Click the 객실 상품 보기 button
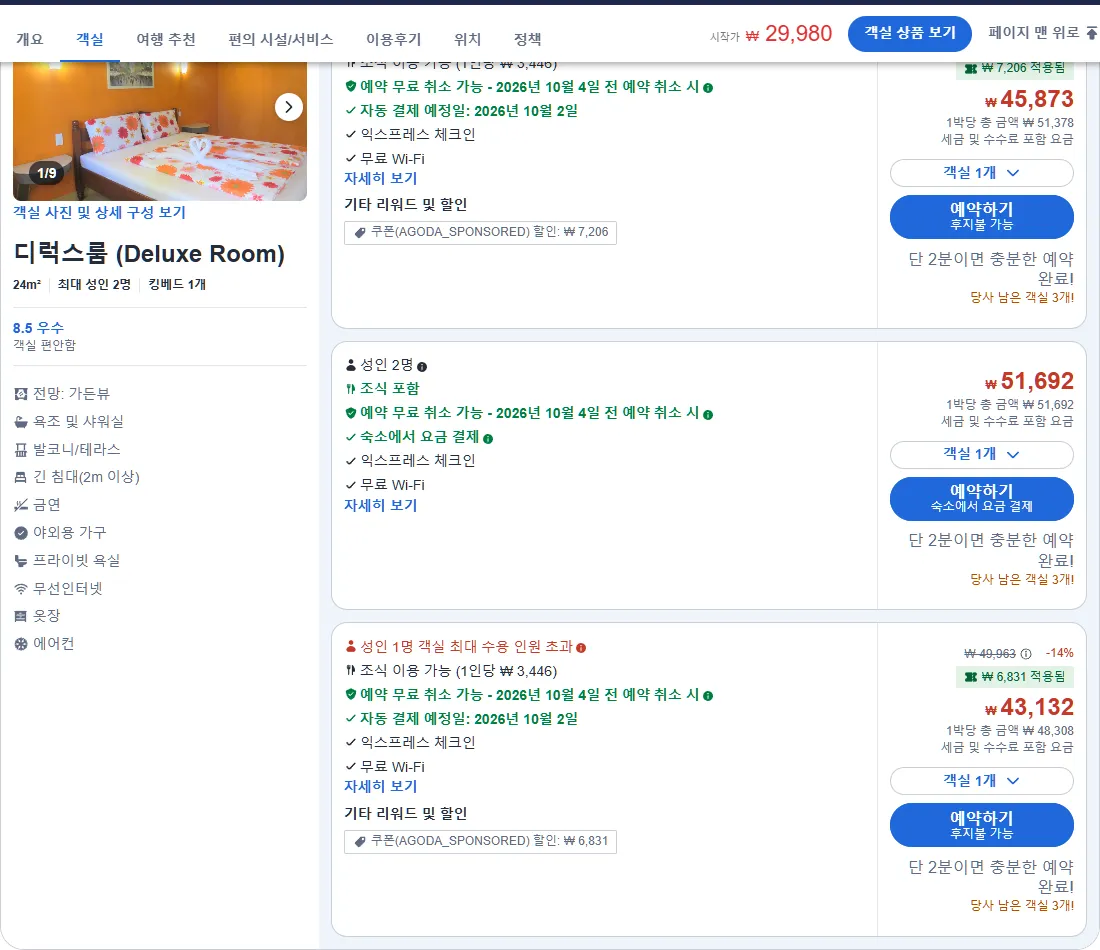The height and width of the screenshot is (950, 1100). (909, 33)
